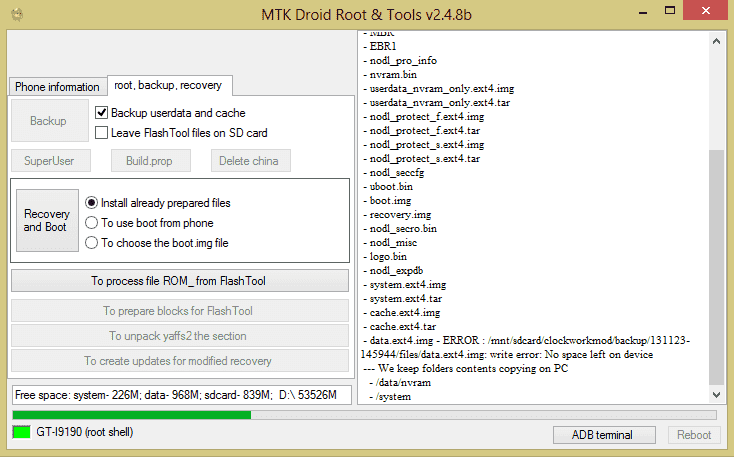This screenshot has width=734, height=457.
Task: Click the log scrollbar up arrow
Action: (716, 41)
